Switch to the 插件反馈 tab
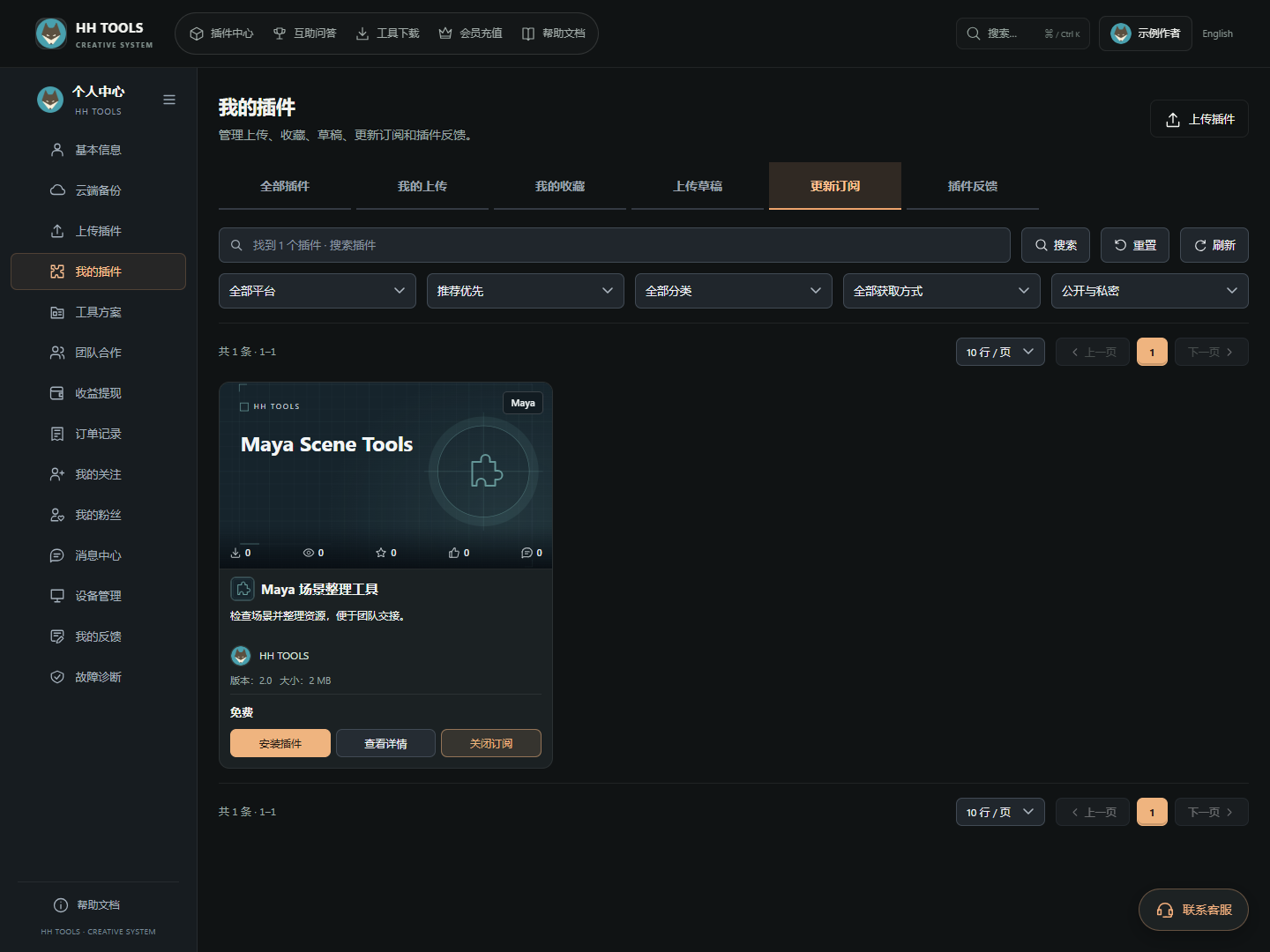Screen dimensions: 1270x952 click(x=973, y=186)
